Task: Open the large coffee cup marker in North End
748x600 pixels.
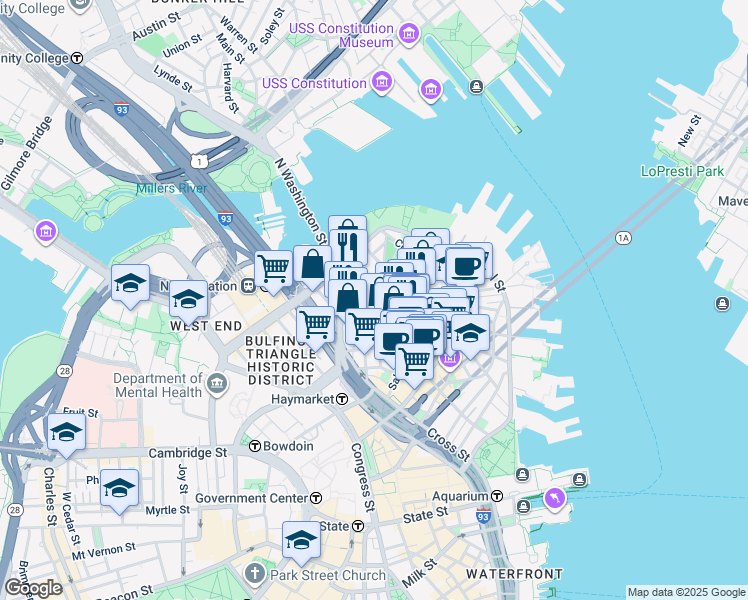Action: point(466,268)
